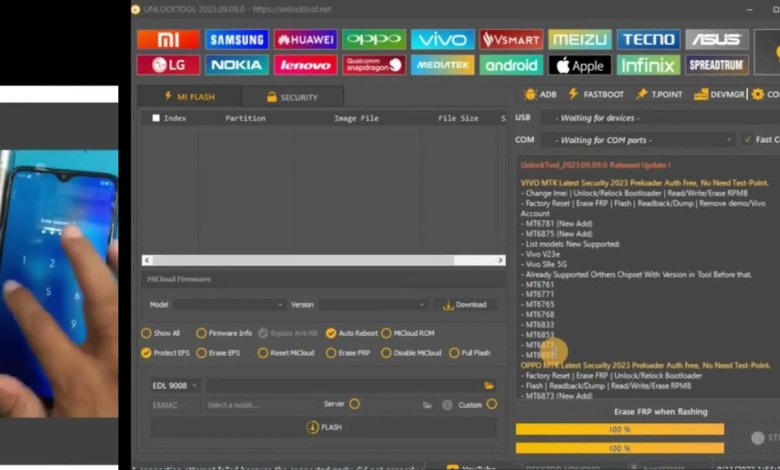Toggle the Auto Reboot option
The image size is (780, 470).
352,333
